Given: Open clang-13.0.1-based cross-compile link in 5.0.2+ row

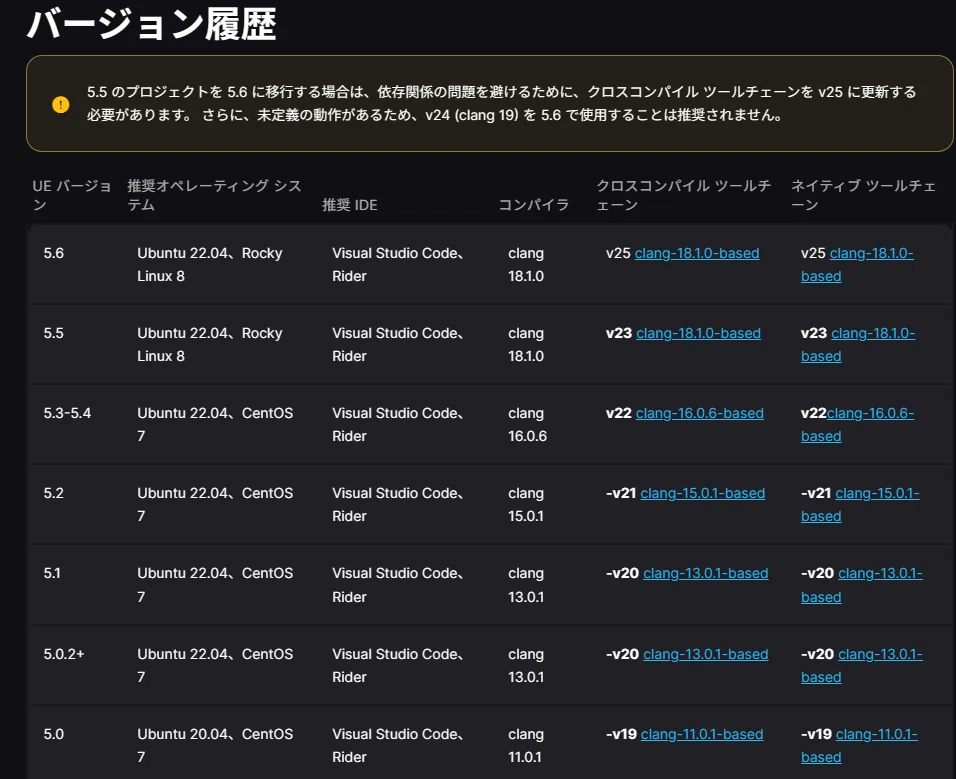Looking at the screenshot, I should 705,654.
